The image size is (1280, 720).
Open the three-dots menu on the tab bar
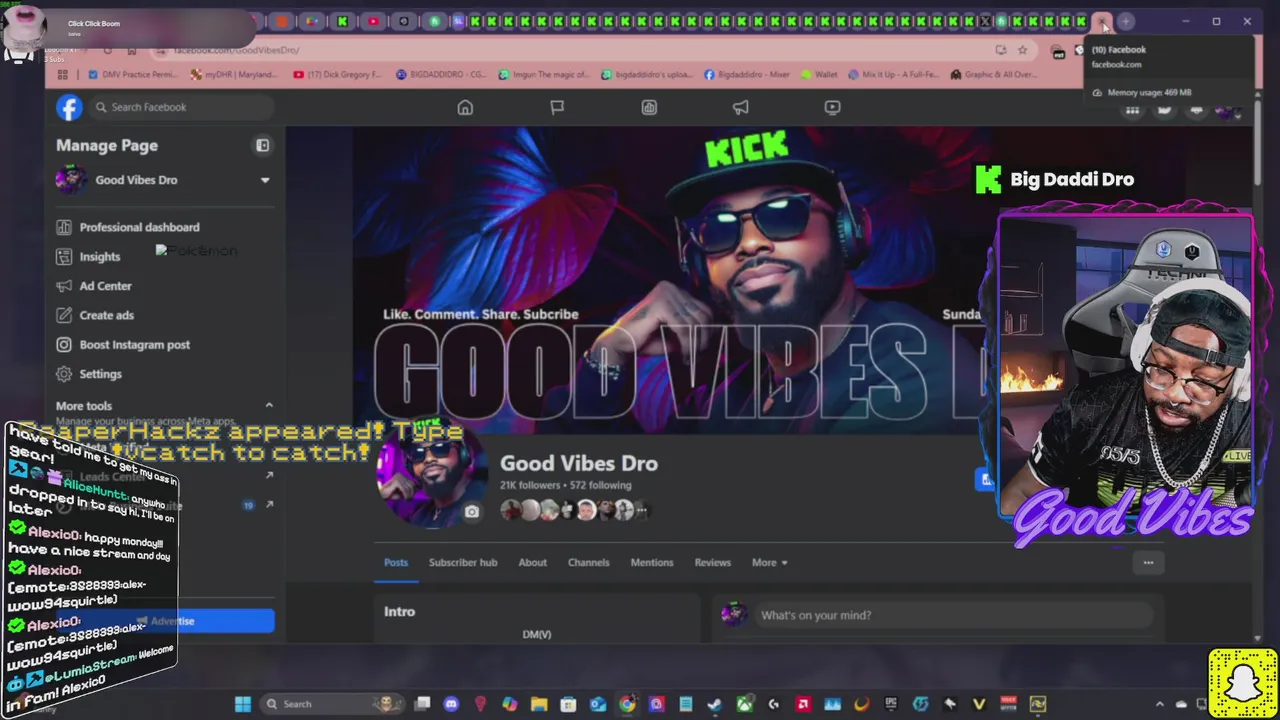pyautogui.click(x=1148, y=563)
